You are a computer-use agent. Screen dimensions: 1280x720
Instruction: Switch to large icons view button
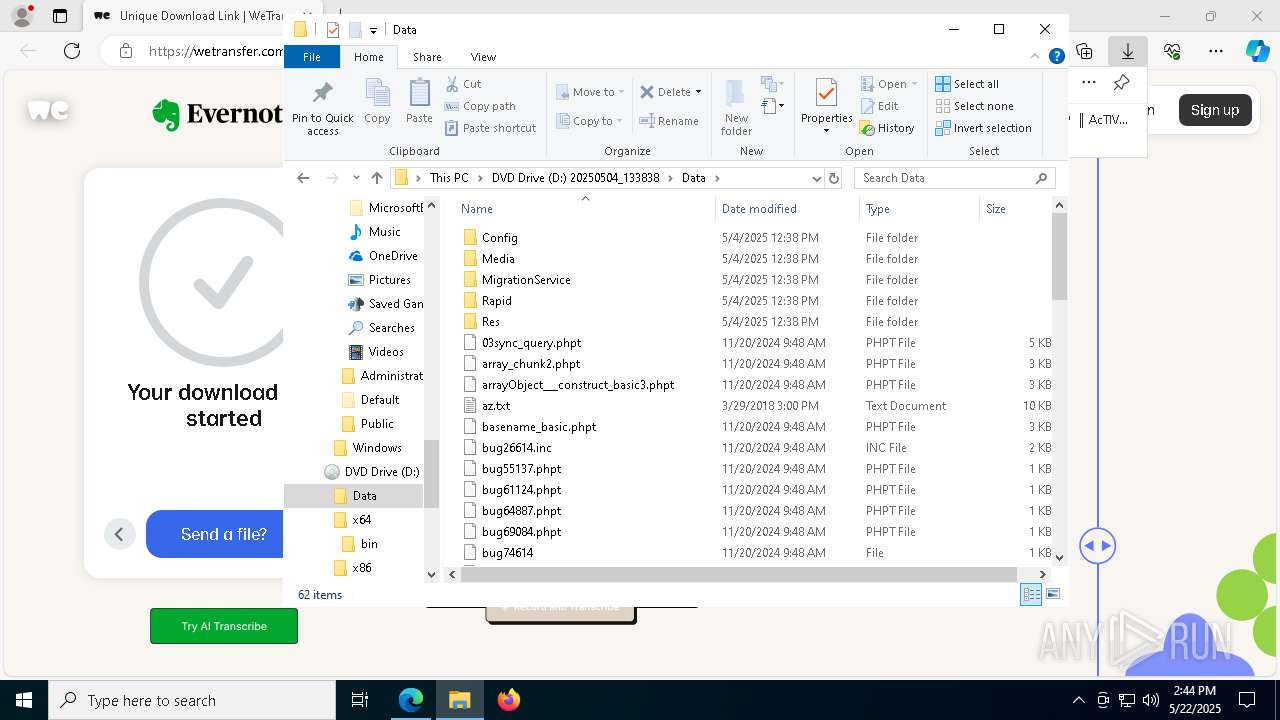coord(1053,594)
